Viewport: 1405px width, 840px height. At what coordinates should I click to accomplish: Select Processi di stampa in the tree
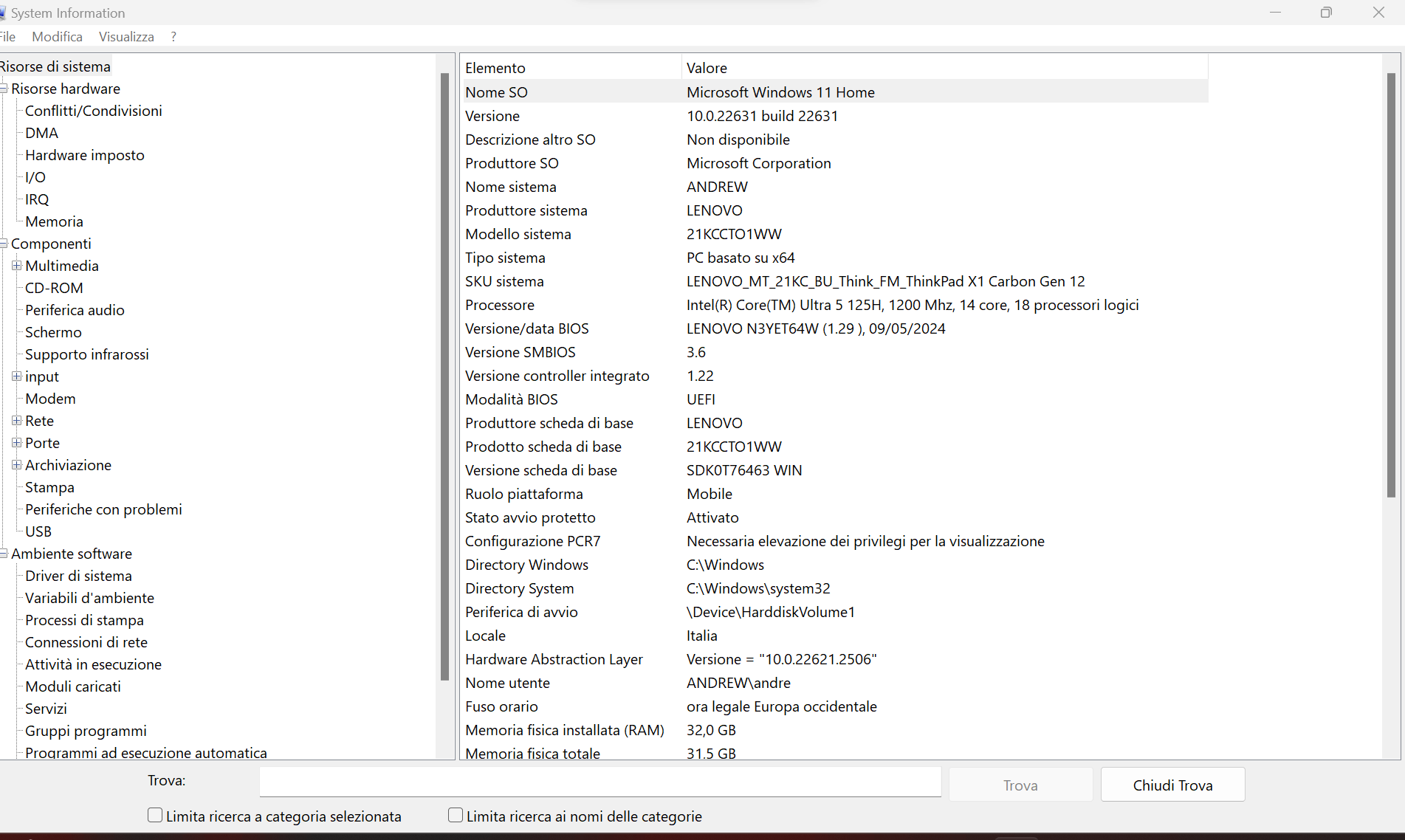84,620
